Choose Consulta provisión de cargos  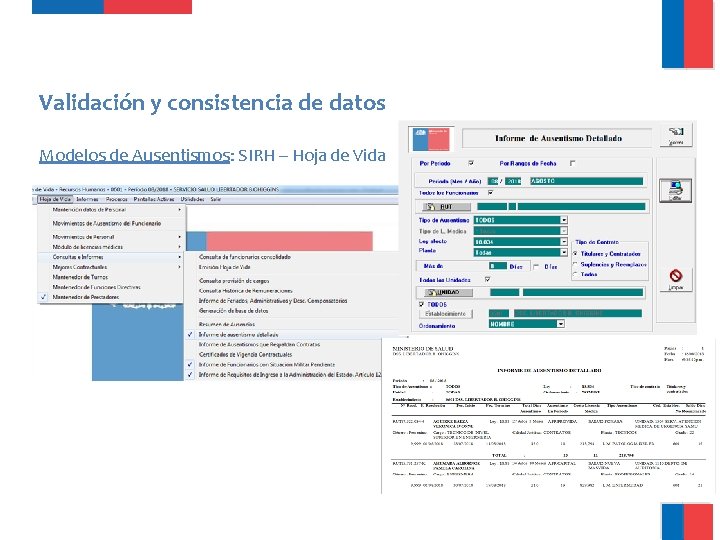pyautogui.click(x=234, y=281)
